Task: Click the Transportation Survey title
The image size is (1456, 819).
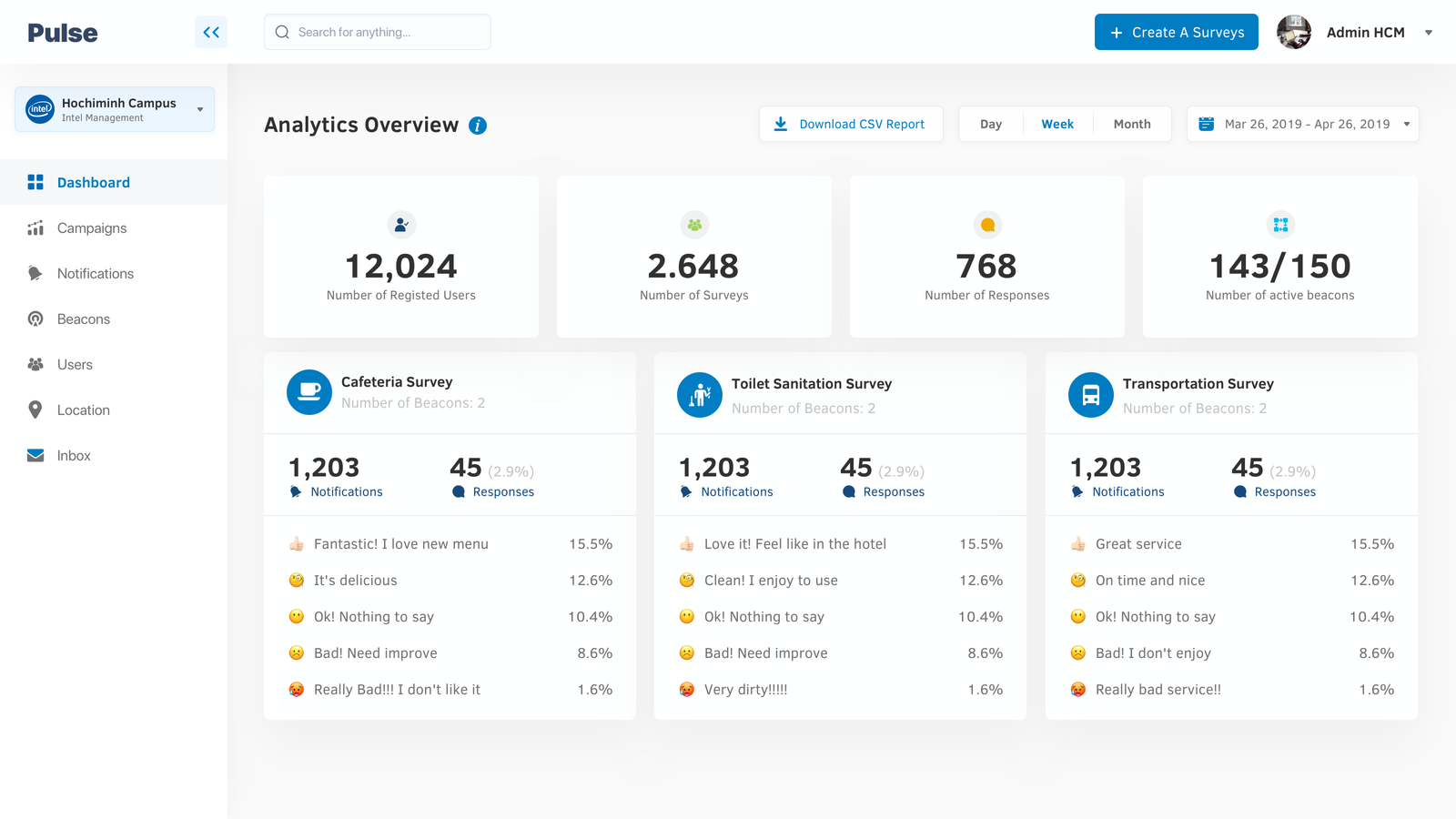Action: (1198, 384)
